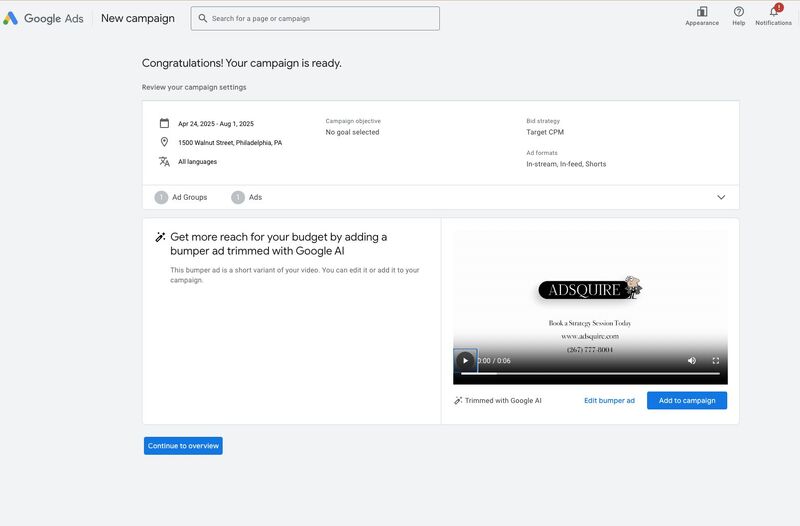Click the All languages text
The image size is (800, 526).
pos(197,162)
